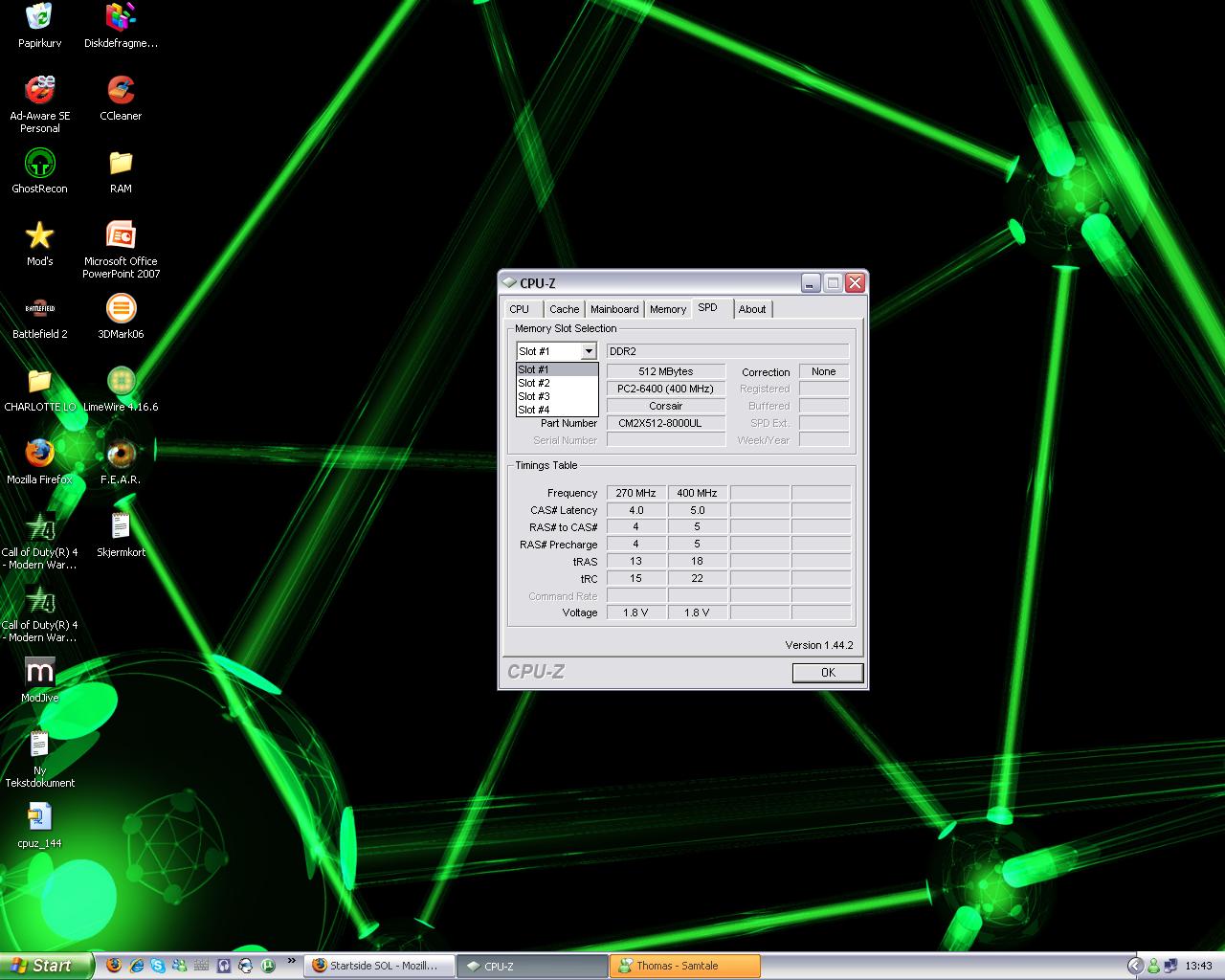Open Thomas - Samtale taskbar window
Image resolution: width=1225 pixels, height=980 pixels.
tap(685, 966)
